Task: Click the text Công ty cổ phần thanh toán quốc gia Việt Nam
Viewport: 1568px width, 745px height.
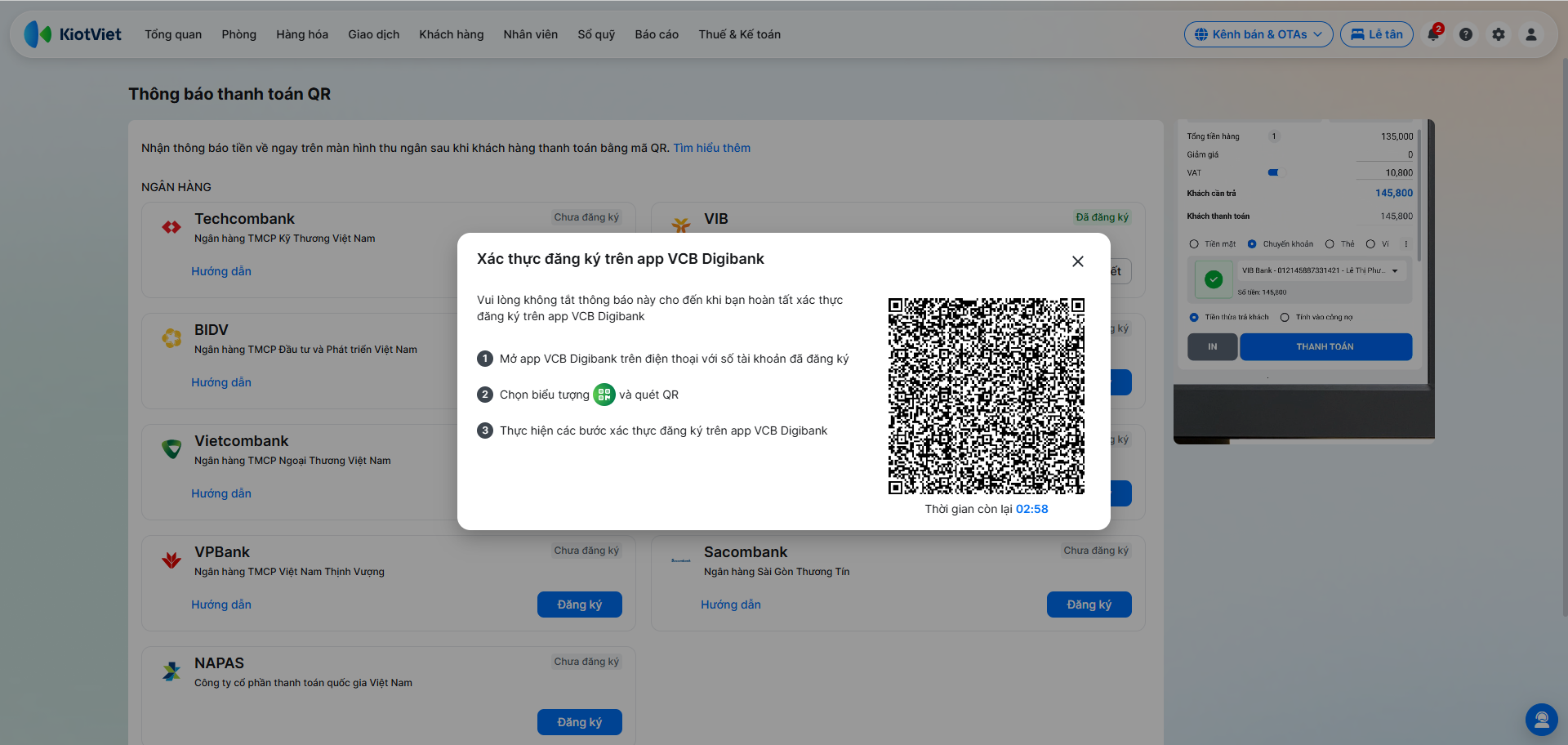Action: pos(303,683)
